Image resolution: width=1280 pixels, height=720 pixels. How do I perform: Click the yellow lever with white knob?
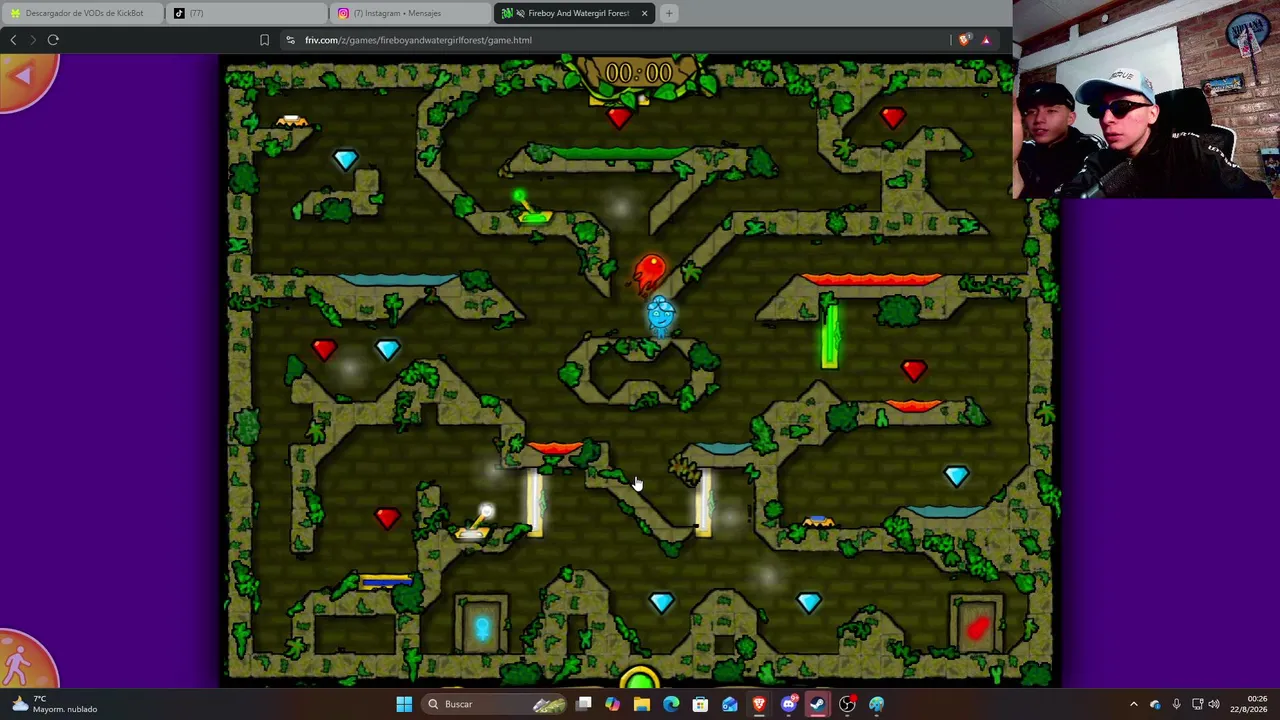pos(476,523)
